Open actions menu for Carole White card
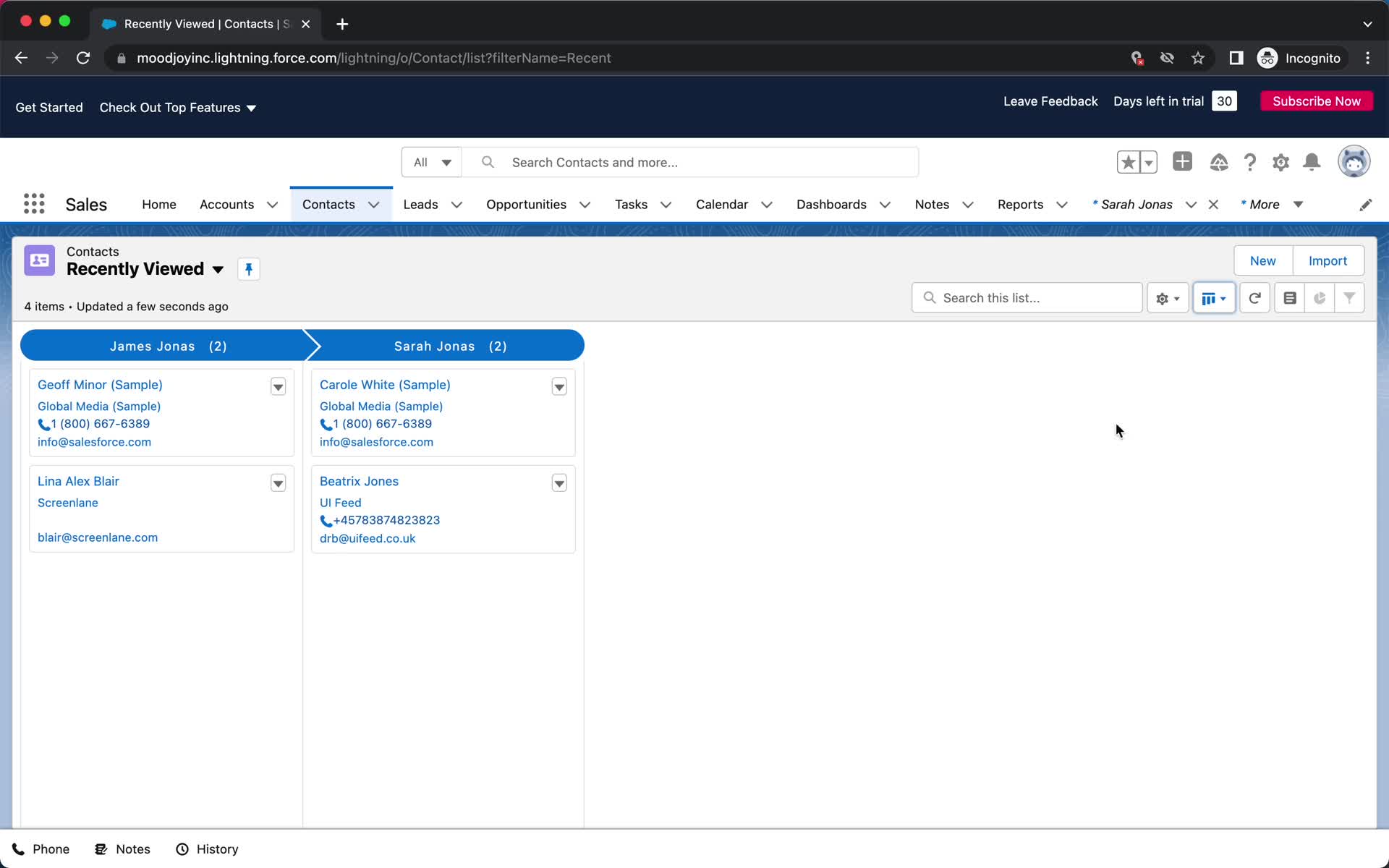This screenshot has height=868, width=1389. pos(559,387)
